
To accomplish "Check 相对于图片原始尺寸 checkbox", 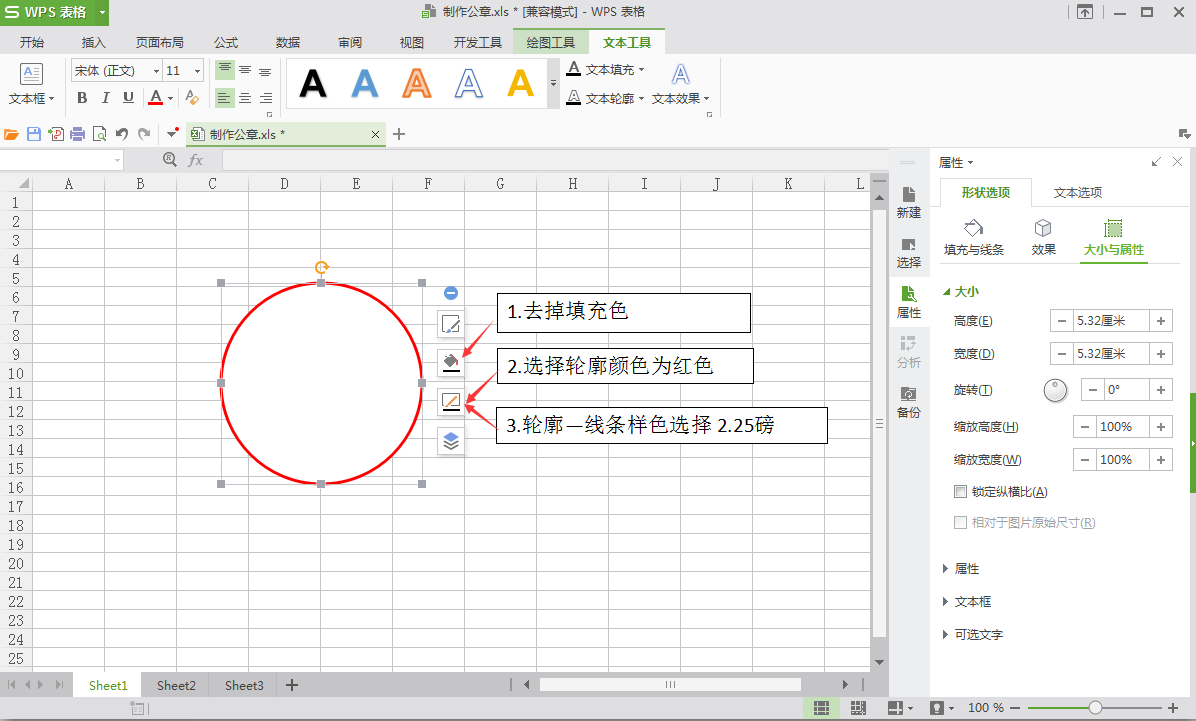I will coord(960,523).
